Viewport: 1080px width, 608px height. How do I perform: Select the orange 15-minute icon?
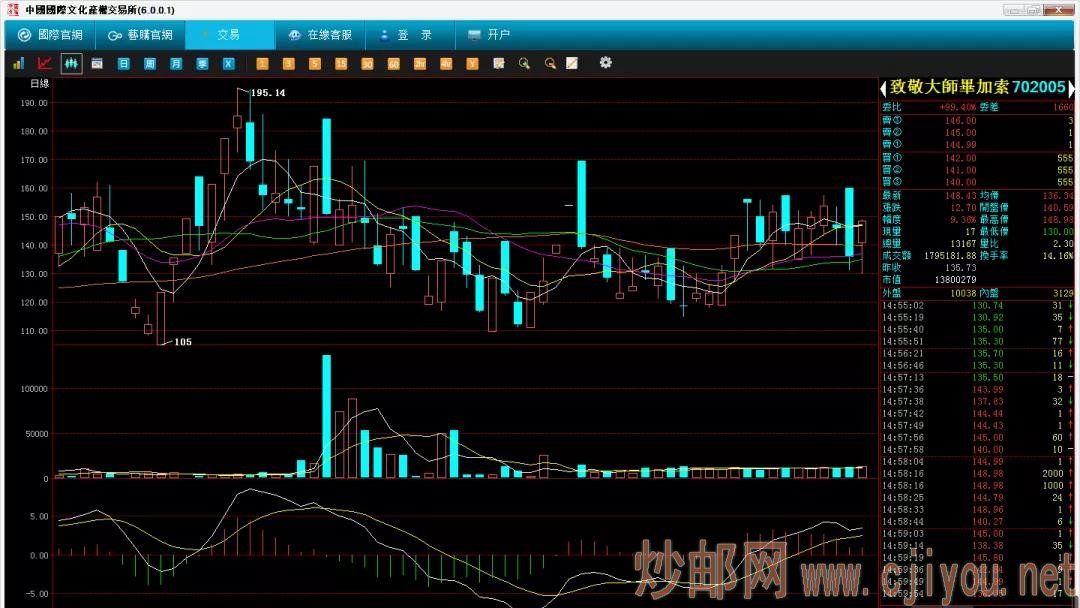341,63
